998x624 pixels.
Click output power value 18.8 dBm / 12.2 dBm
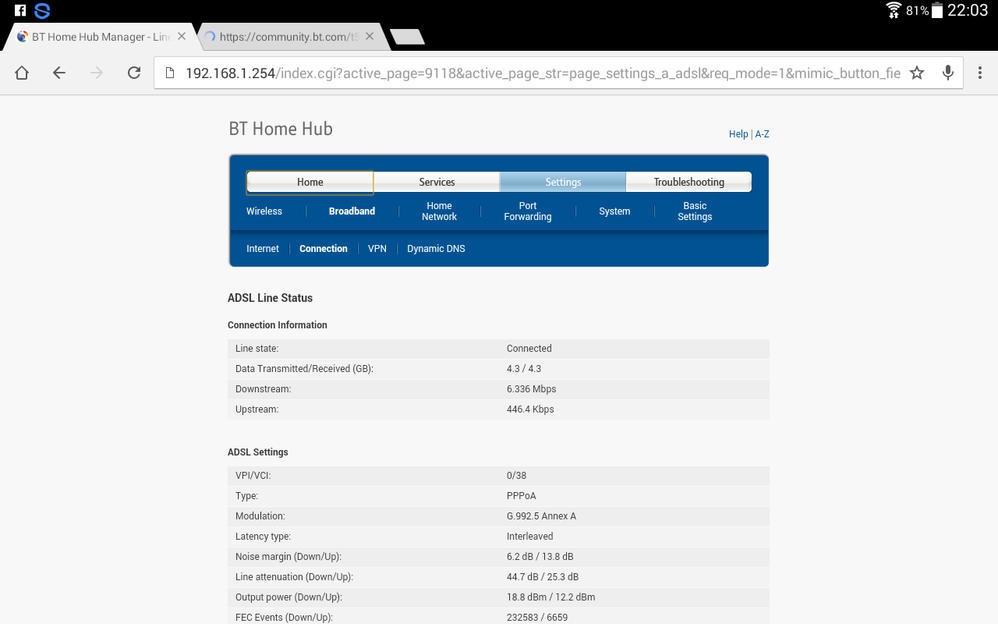tap(551, 597)
